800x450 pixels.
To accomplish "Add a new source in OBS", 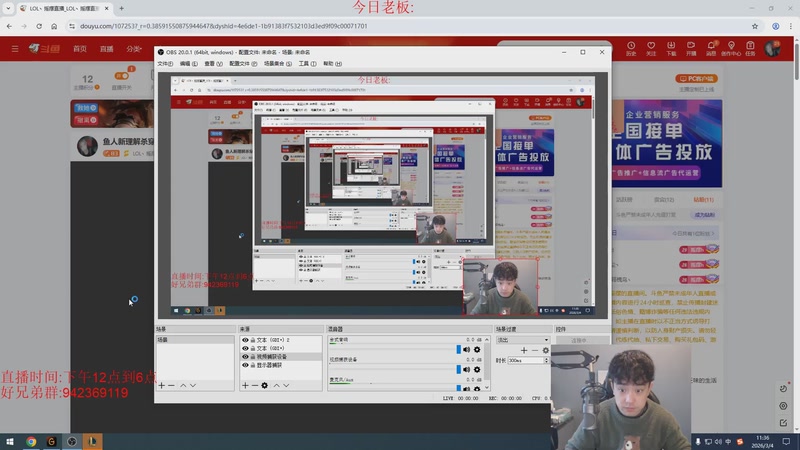I will click(x=245, y=386).
